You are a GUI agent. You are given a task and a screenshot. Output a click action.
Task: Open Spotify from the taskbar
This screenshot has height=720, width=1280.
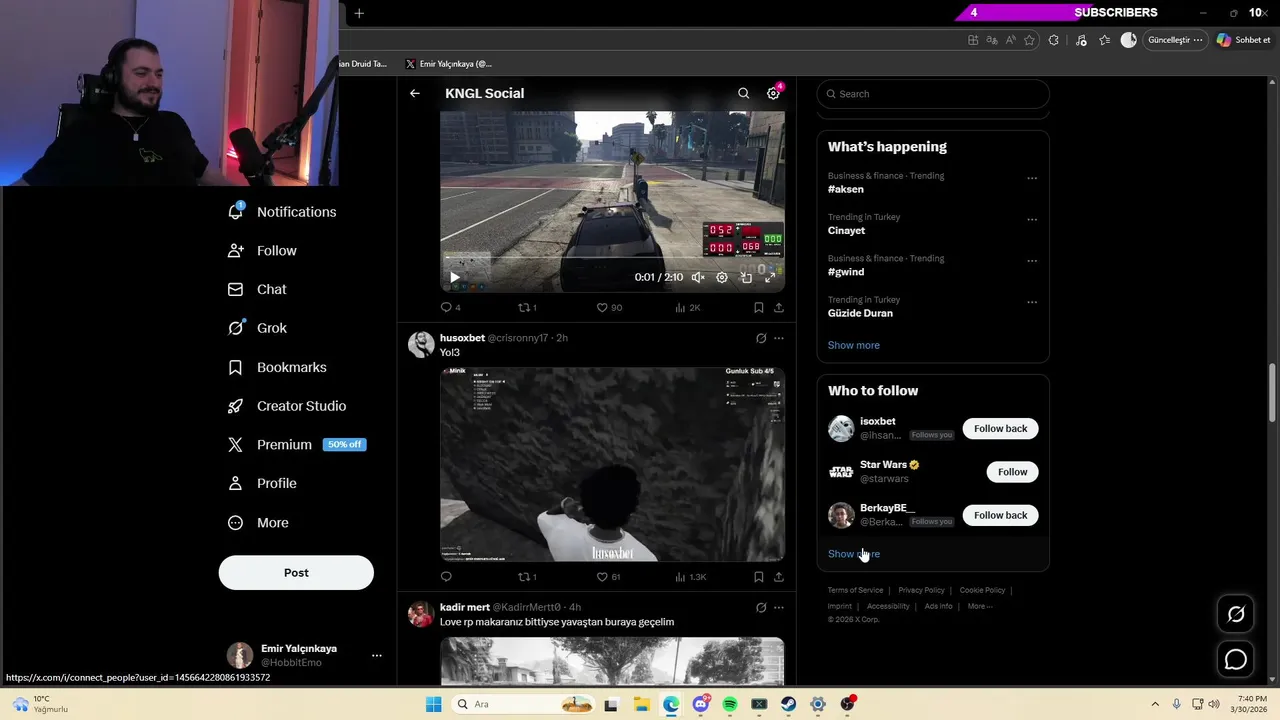coord(730,704)
